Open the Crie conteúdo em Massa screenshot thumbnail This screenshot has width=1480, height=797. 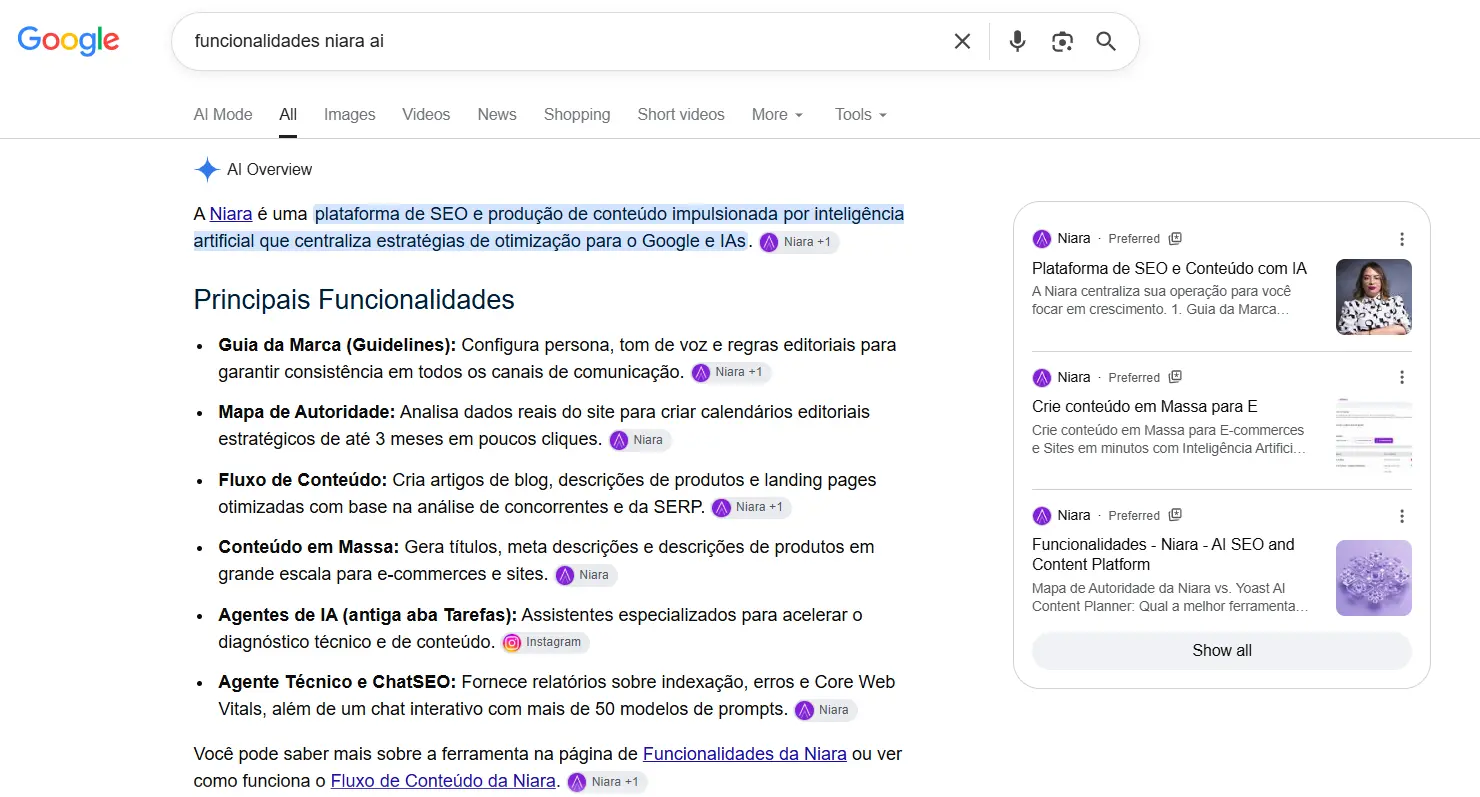pyautogui.click(x=1374, y=435)
